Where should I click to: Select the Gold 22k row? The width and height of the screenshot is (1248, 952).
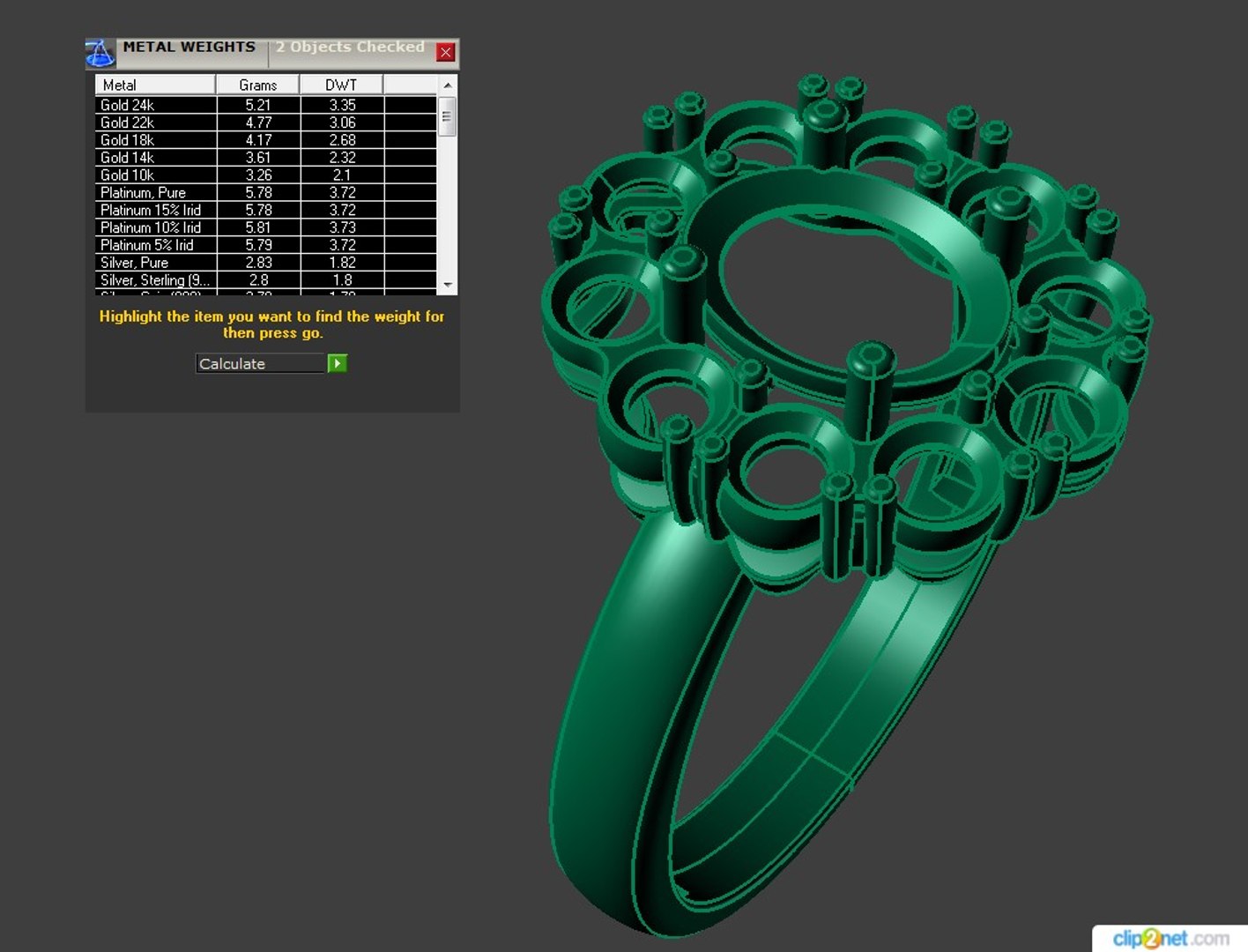click(266, 123)
